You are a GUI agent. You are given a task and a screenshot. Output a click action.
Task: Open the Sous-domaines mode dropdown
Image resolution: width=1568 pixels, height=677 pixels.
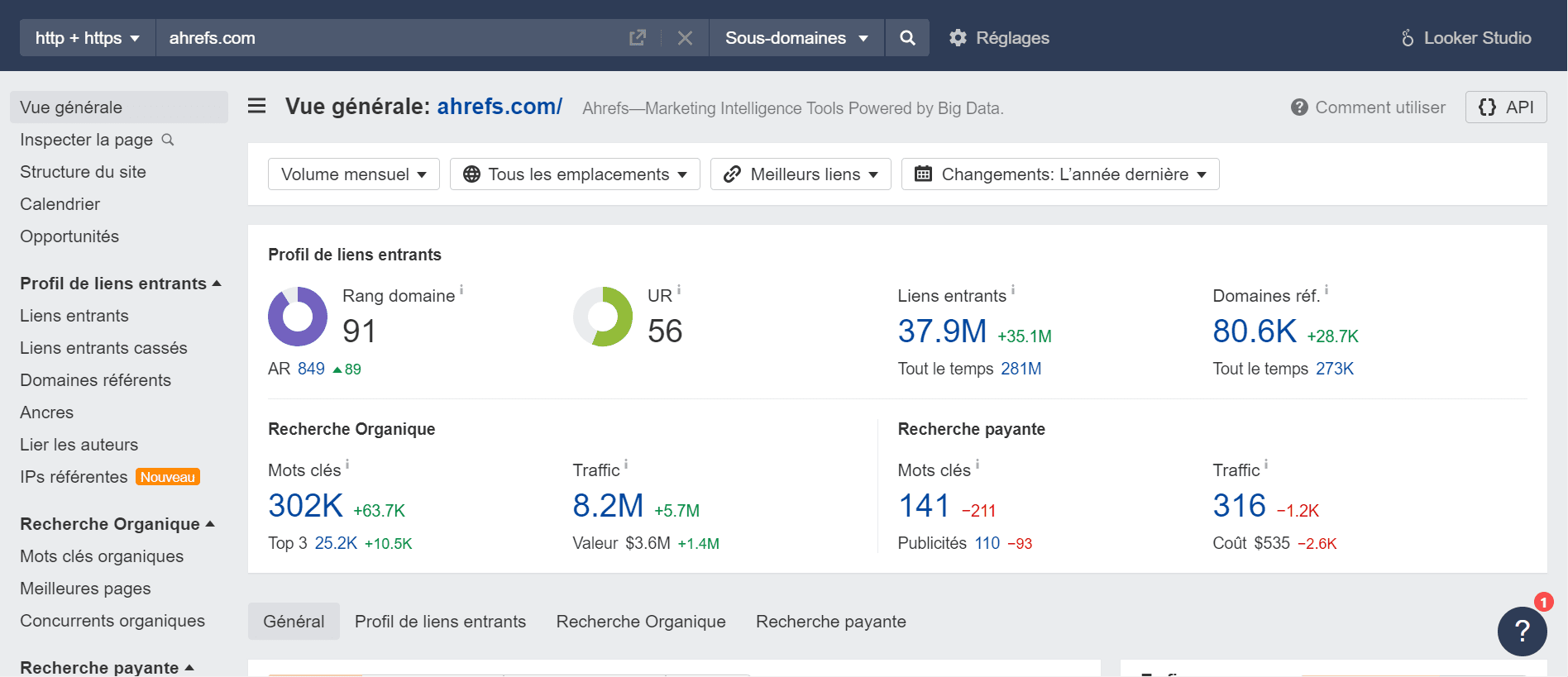coord(797,38)
